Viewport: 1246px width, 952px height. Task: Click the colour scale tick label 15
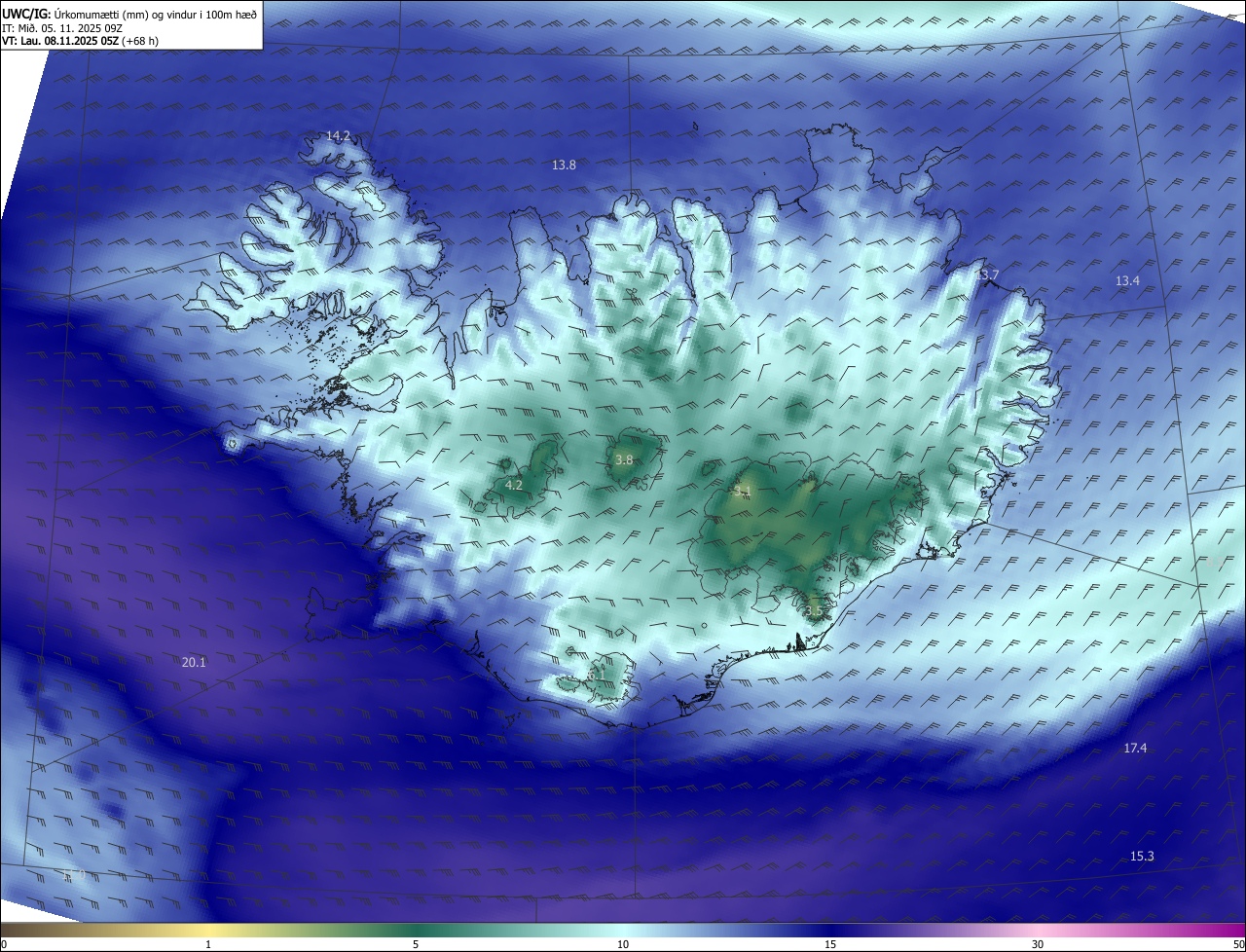tap(830, 944)
